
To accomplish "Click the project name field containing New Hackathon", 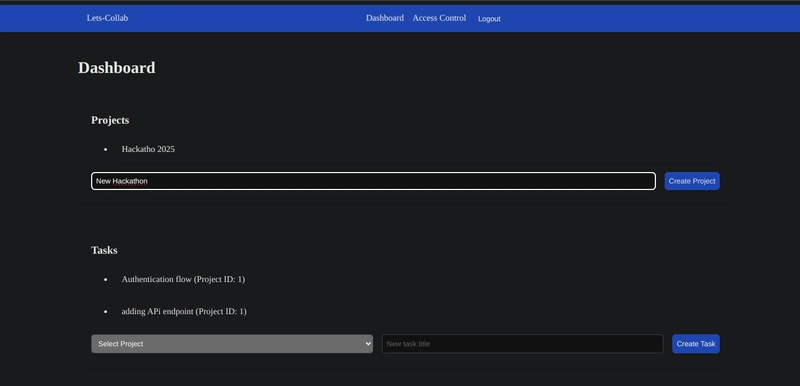I will pos(373,181).
